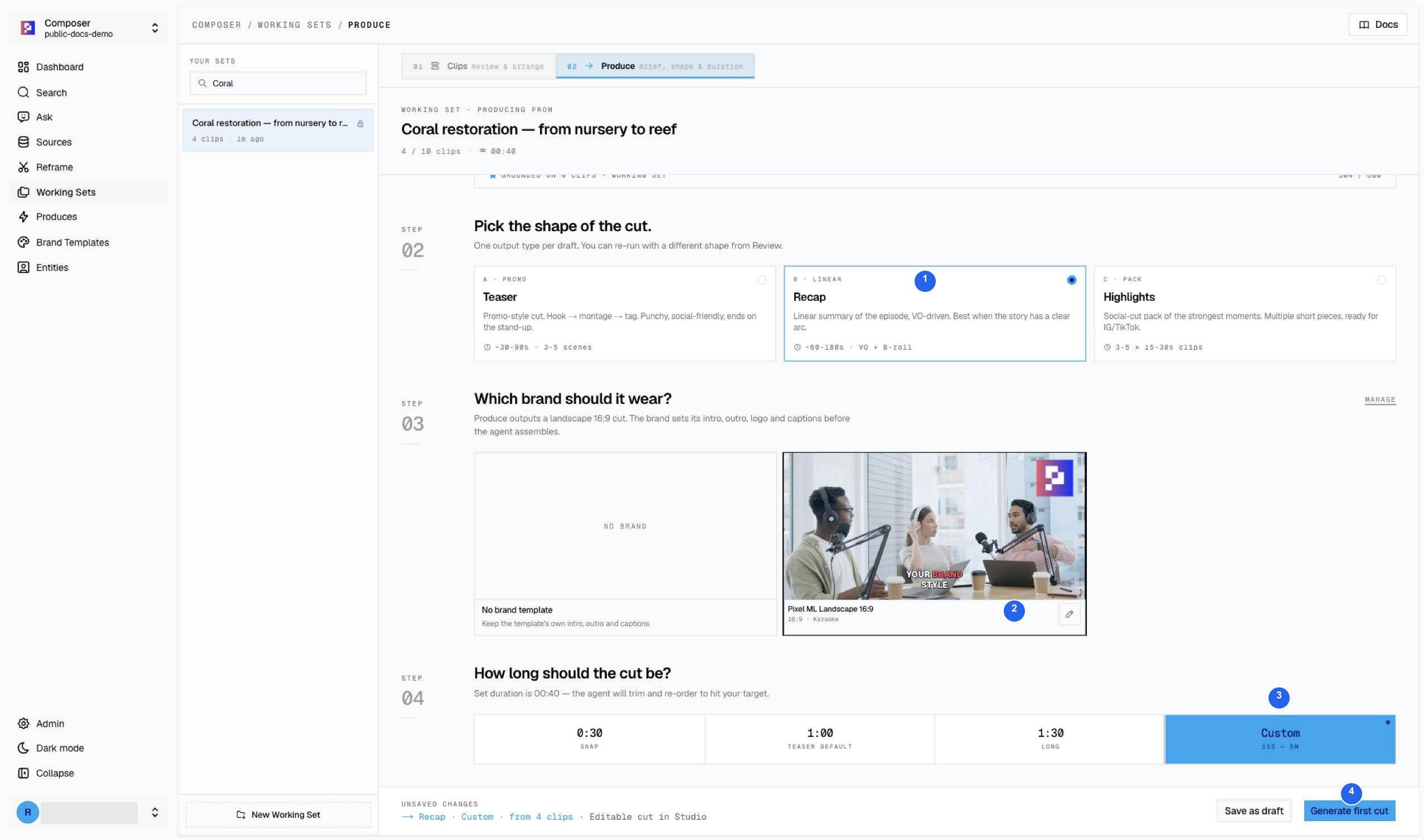This screenshot has width=1424, height=840.
Task: Click the Custom summary link in the footer
Action: (477, 817)
